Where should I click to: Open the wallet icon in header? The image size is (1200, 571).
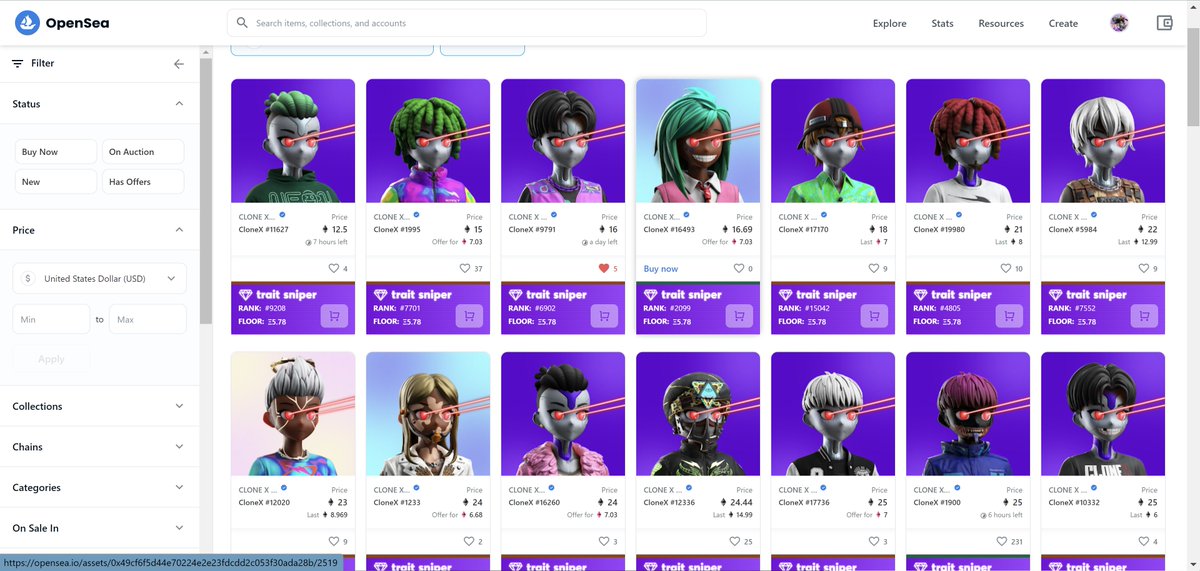tap(1164, 23)
